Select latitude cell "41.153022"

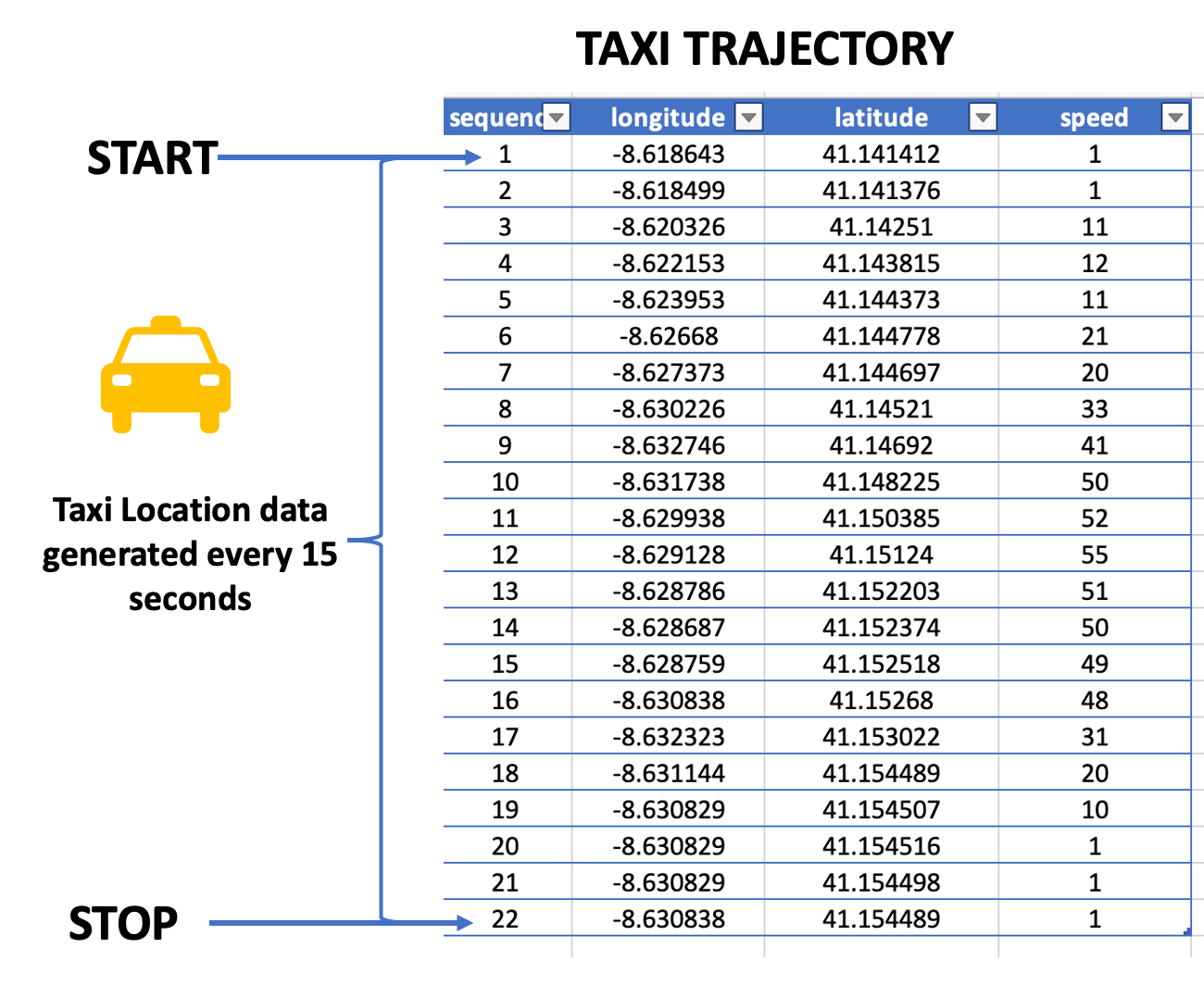click(881, 737)
